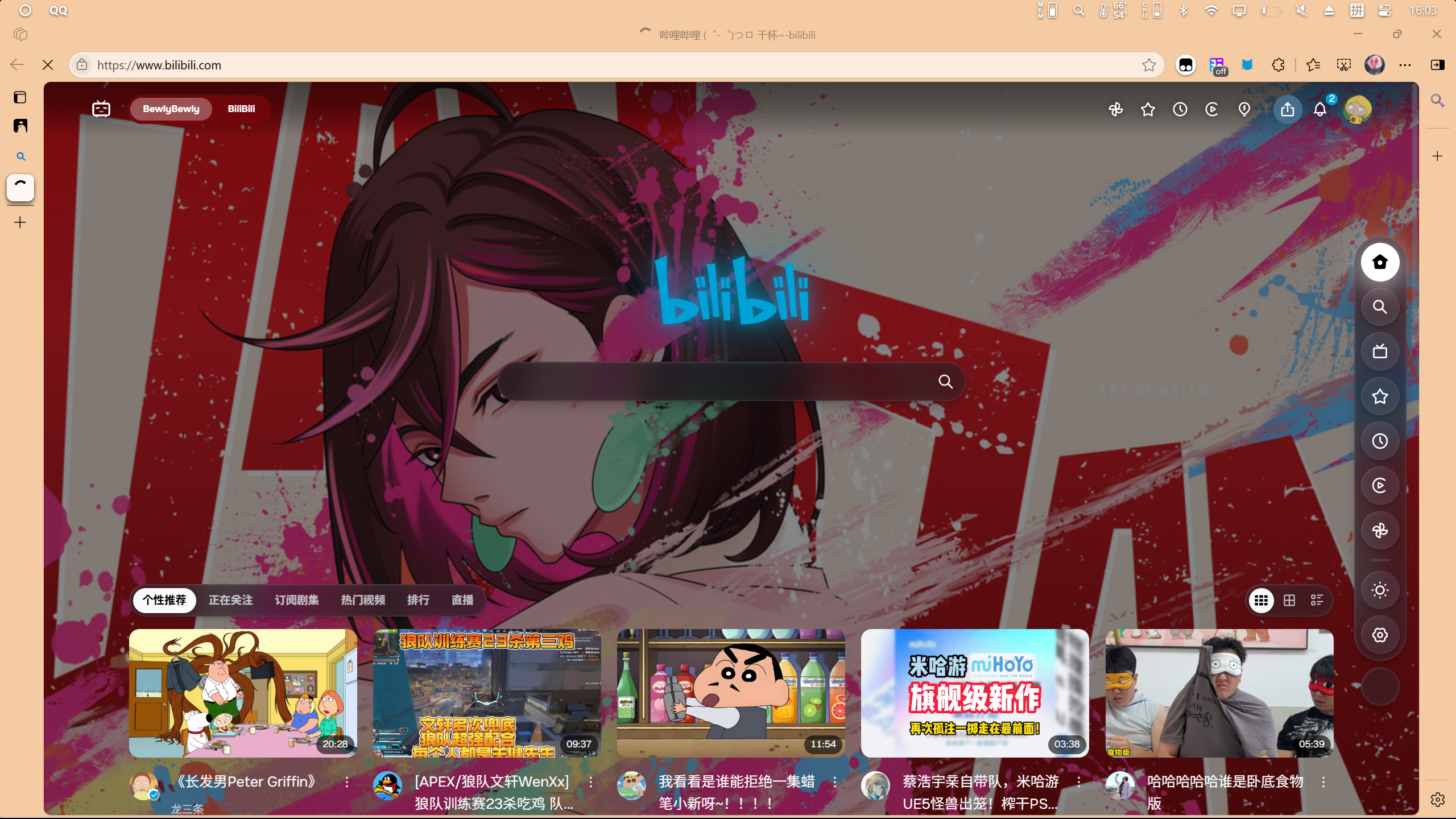
Task: Open Wi-Fi status in system bar
Action: tap(1211, 10)
